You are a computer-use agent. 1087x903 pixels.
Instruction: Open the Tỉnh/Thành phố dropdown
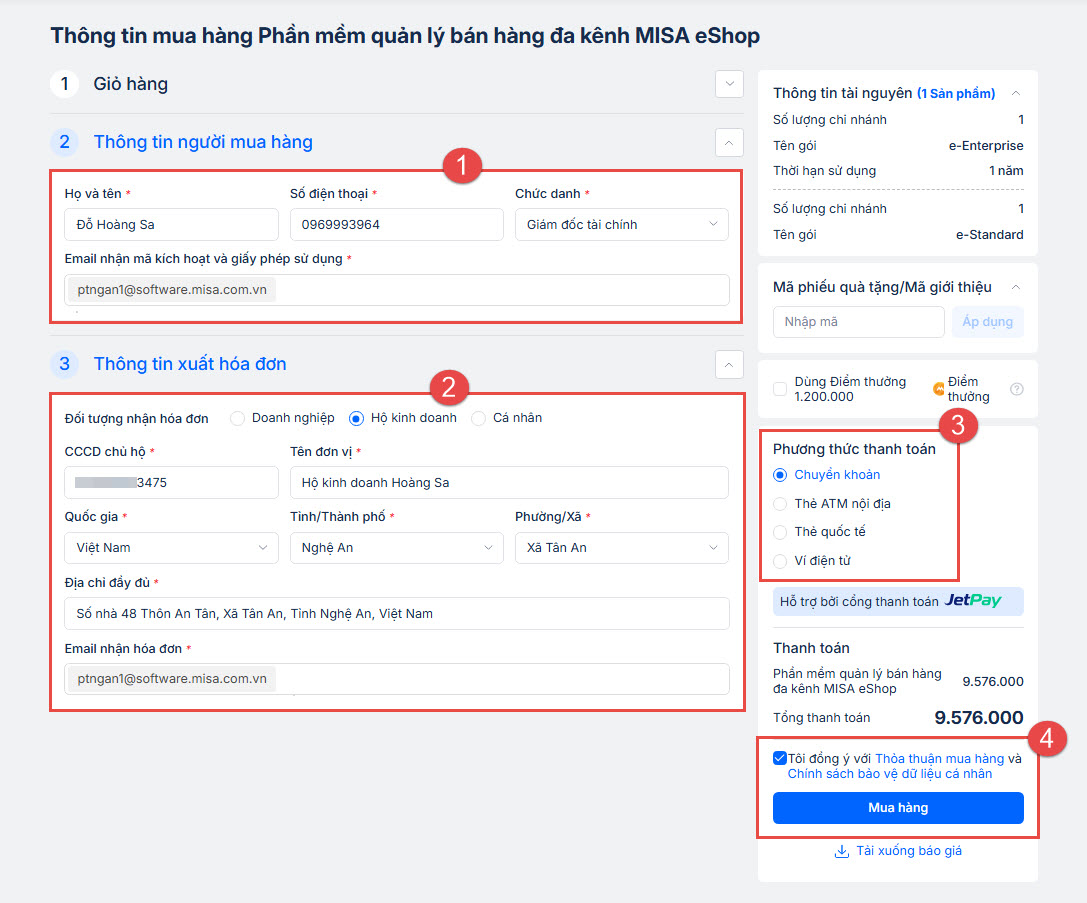pos(396,548)
